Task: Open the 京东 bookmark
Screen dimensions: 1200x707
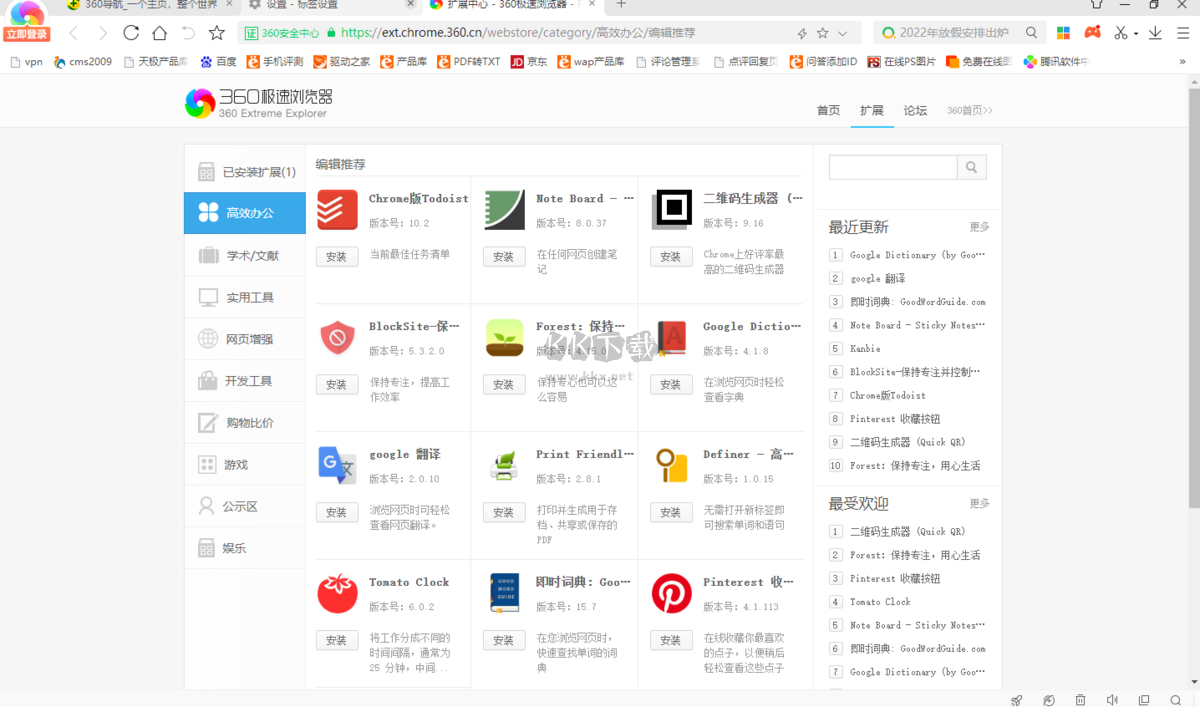Action: point(529,62)
